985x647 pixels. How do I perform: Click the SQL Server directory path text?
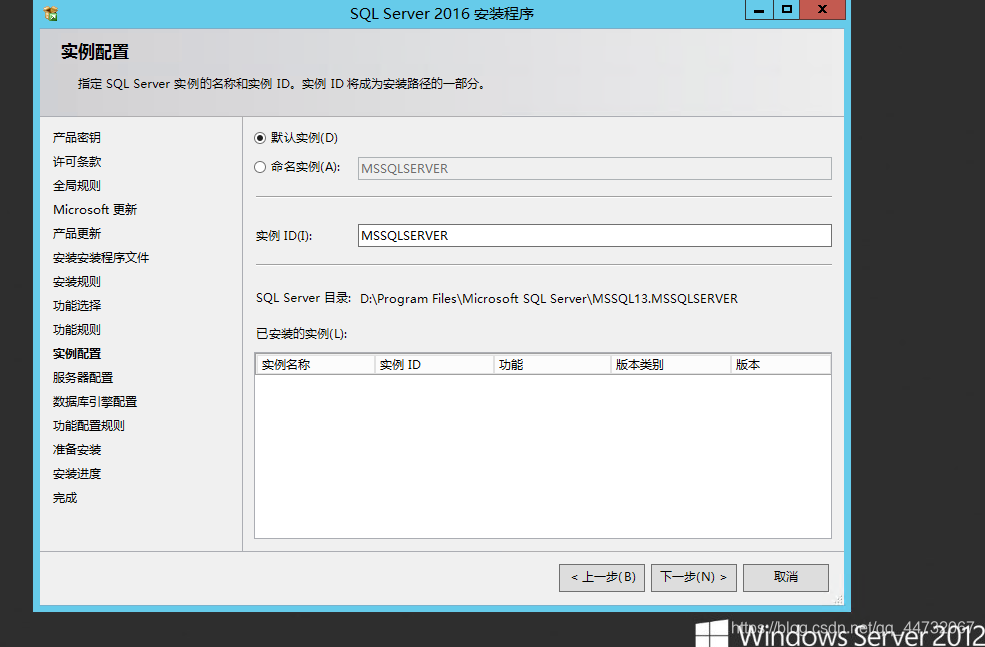tap(548, 299)
